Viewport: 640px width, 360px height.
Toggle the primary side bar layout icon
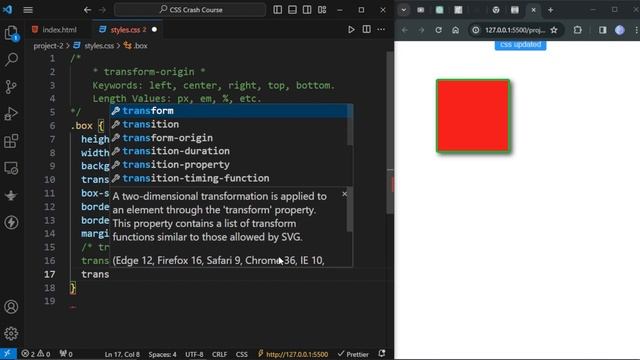pyautogui.click(x=278, y=9)
